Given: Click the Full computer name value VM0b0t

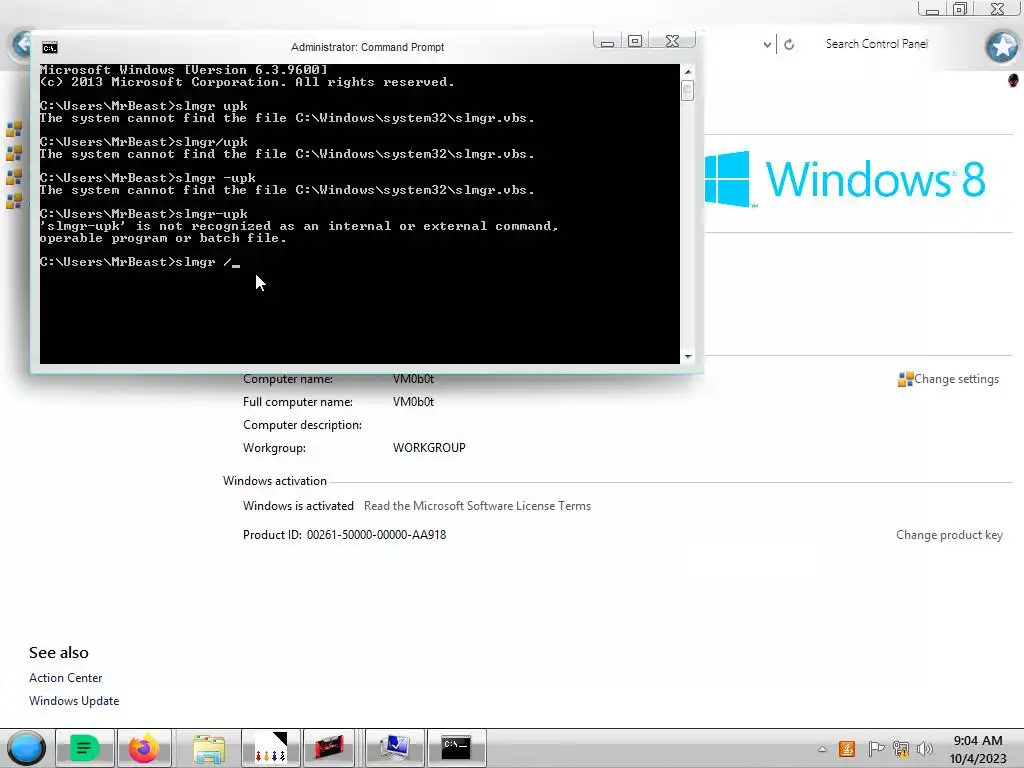Looking at the screenshot, I should 413,402.
